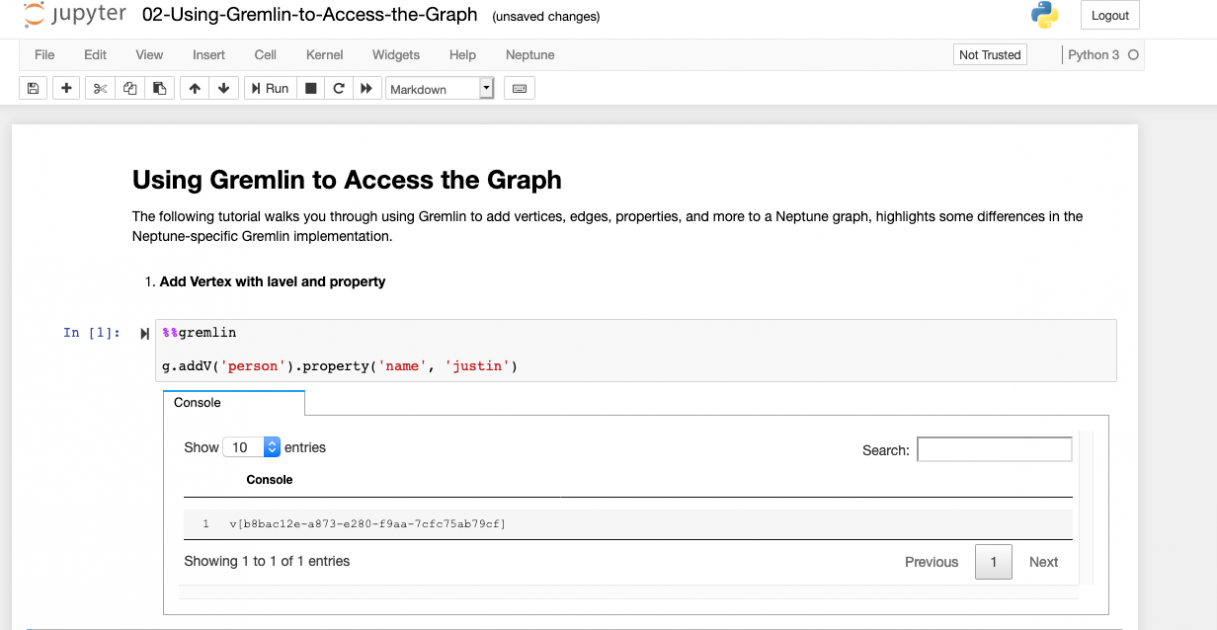1217x630 pixels.
Task: Save the notebook using the save icon
Action: coord(32,88)
